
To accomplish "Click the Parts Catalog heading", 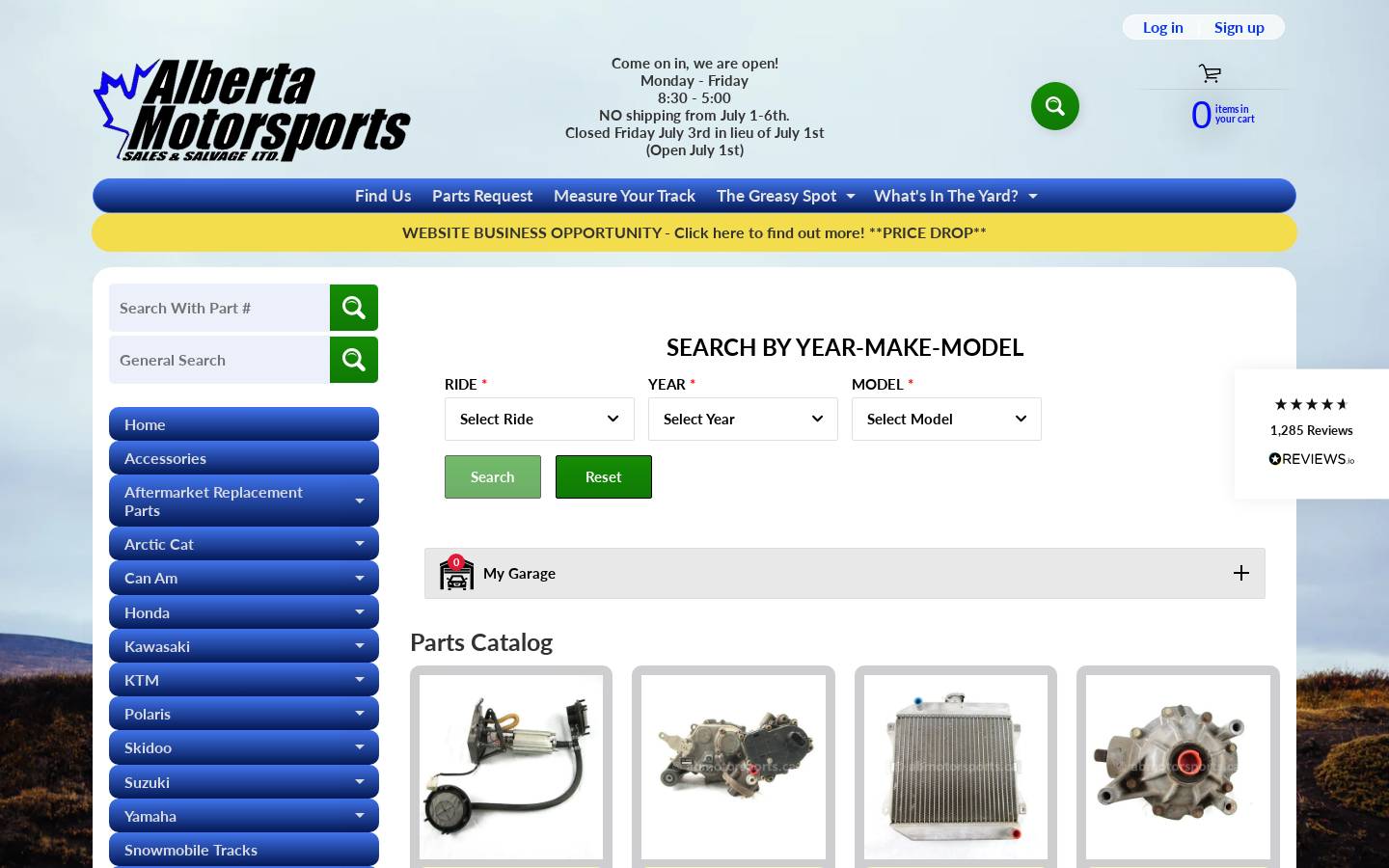I will coord(481,642).
